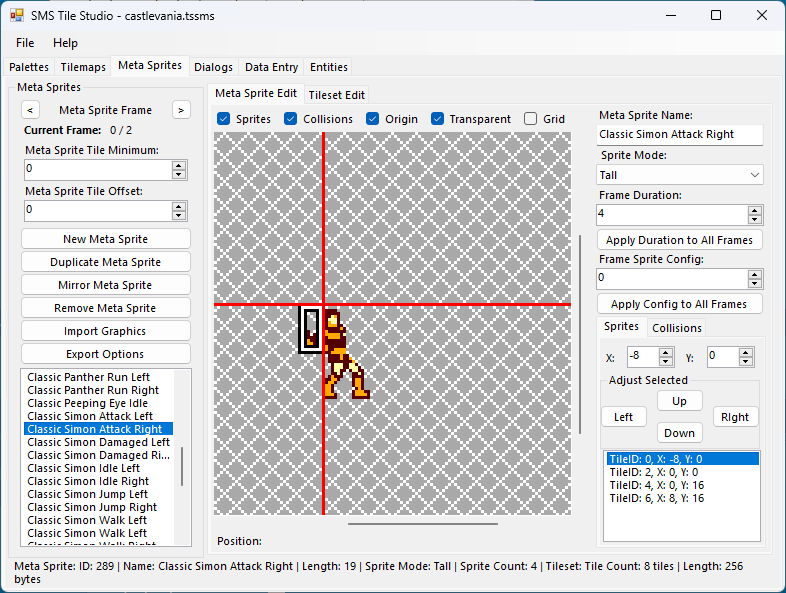The width and height of the screenshot is (786, 593).
Task: Switch to the Tilemaps tab
Action: pyautogui.click(x=83, y=67)
